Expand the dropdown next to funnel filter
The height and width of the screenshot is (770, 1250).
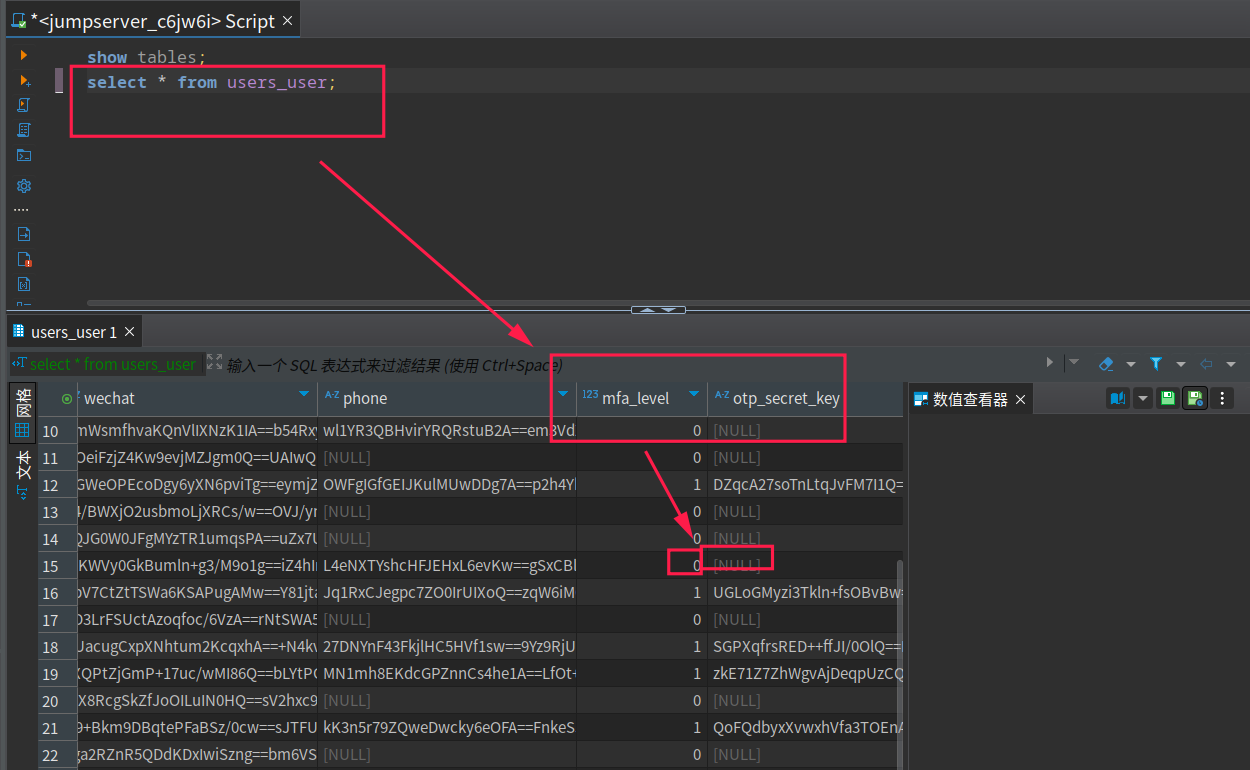tap(1181, 365)
